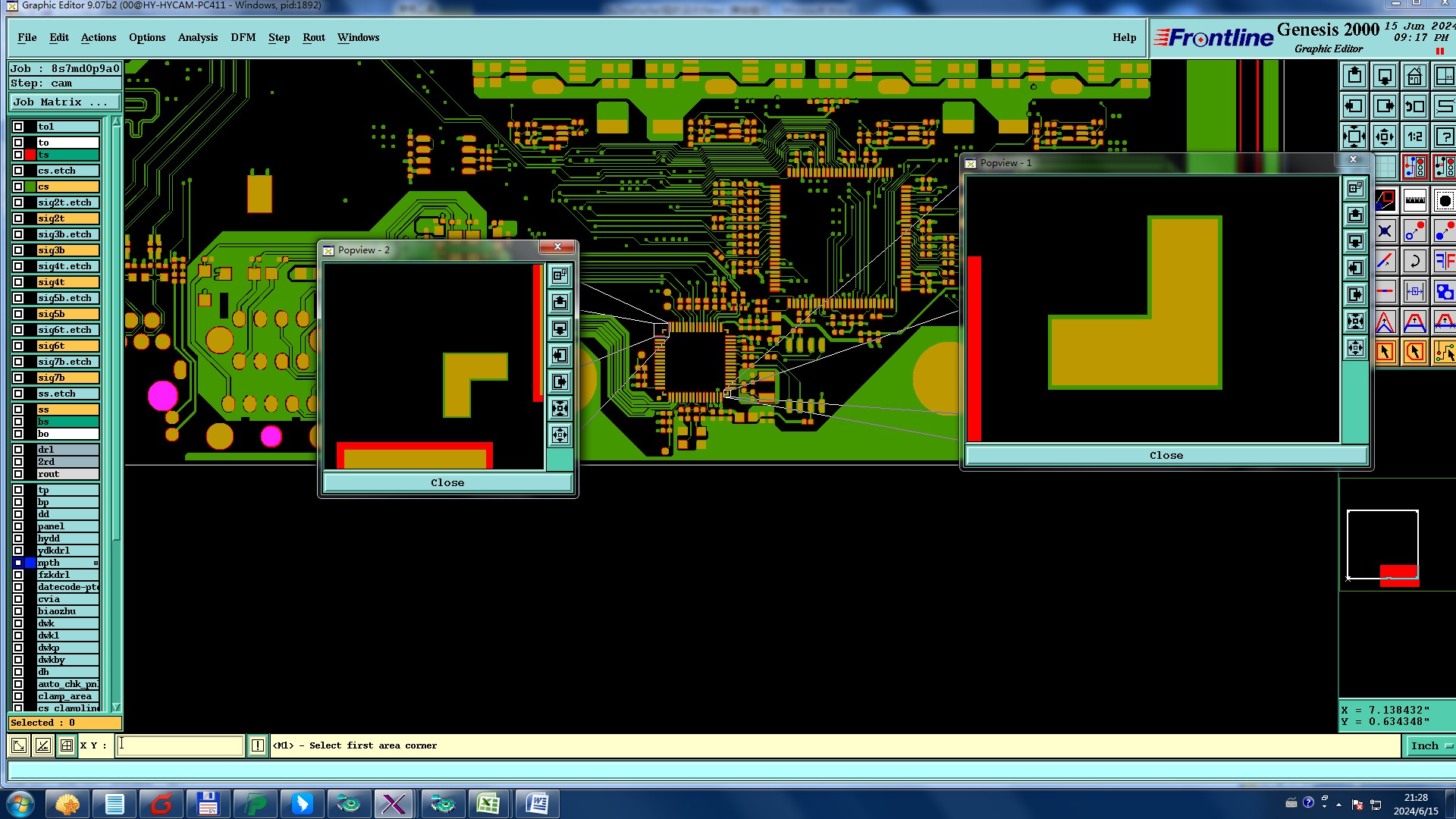Click Close button in Popview 1
Viewport: 1456px width, 819px height.
1166,456
